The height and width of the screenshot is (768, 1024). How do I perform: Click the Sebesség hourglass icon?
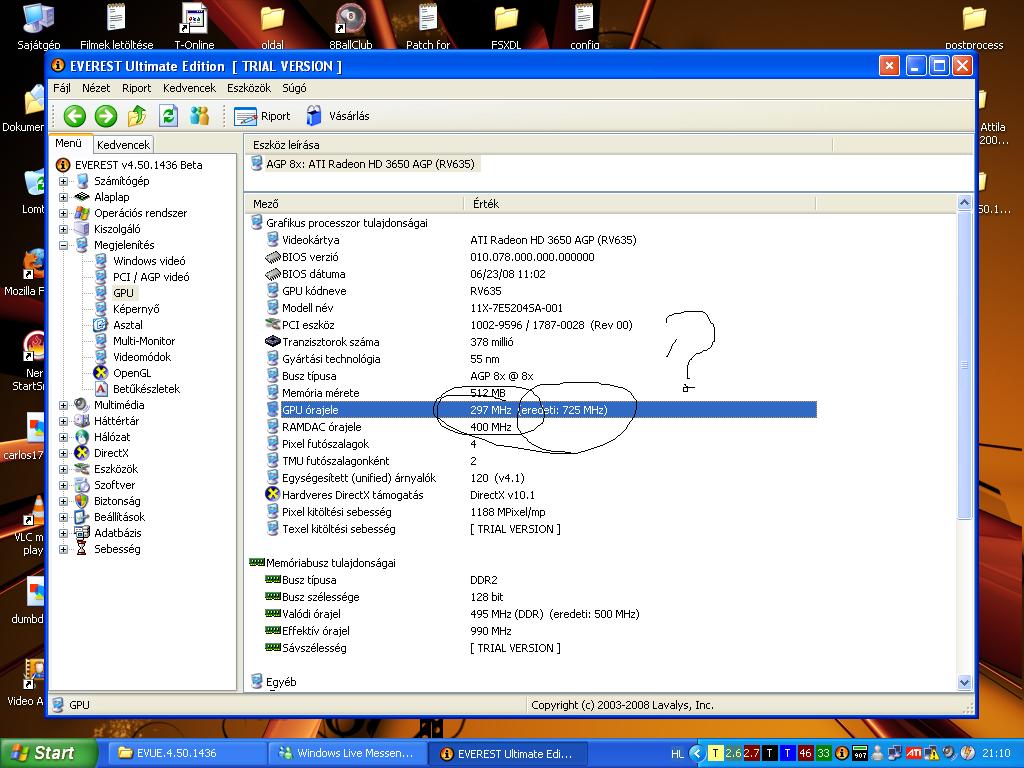tap(82, 549)
